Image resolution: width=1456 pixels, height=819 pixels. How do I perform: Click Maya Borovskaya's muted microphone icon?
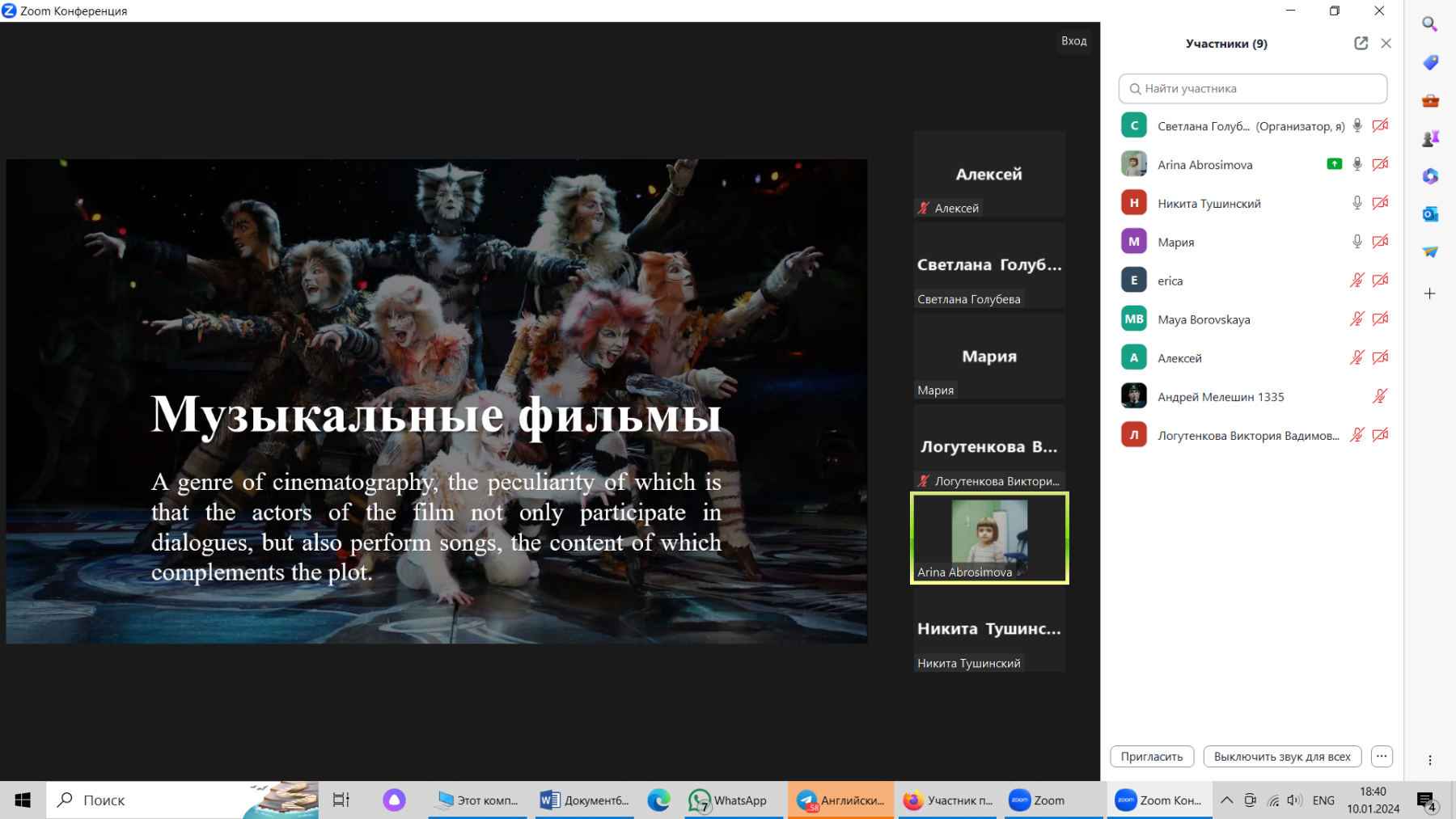point(1357,319)
